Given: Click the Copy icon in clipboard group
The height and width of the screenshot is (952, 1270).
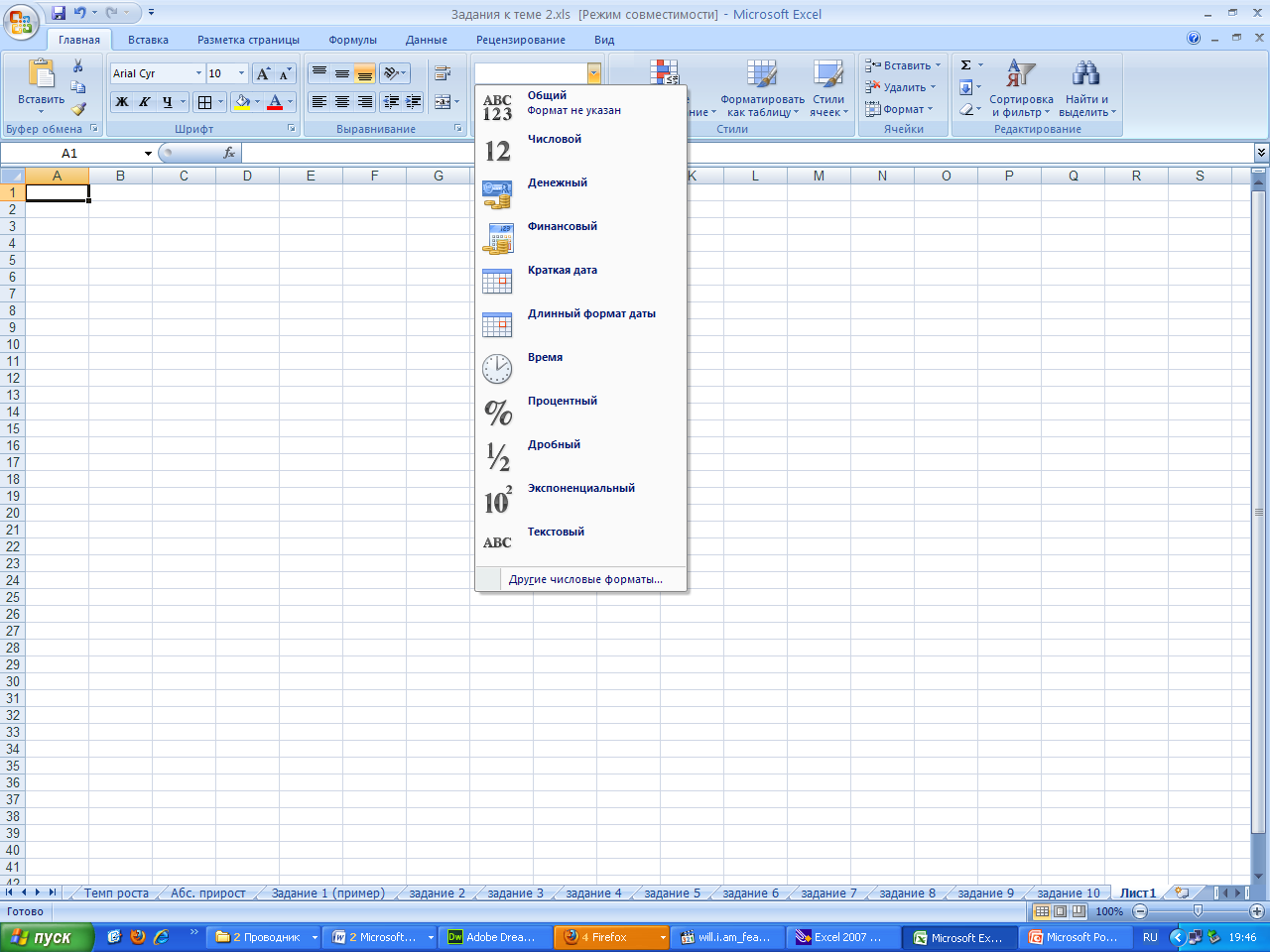Looking at the screenshot, I should (78, 87).
